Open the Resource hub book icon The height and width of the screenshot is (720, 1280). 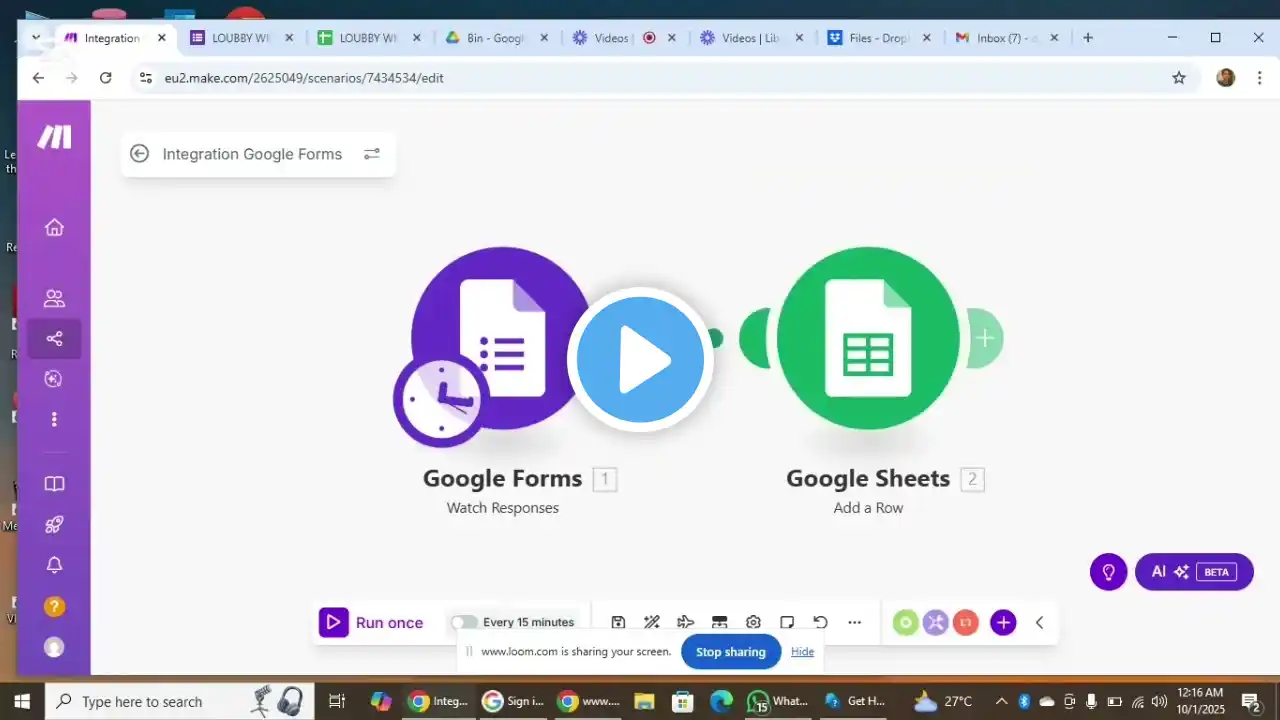tap(54, 484)
